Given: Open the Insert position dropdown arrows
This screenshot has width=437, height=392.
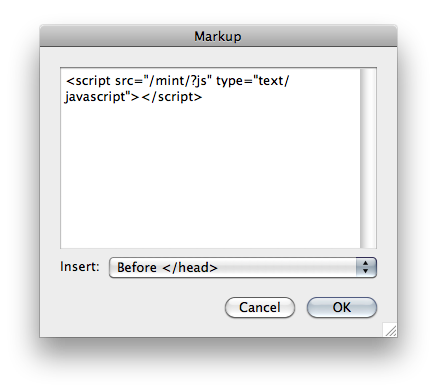Looking at the screenshot, I should point(366,267).
